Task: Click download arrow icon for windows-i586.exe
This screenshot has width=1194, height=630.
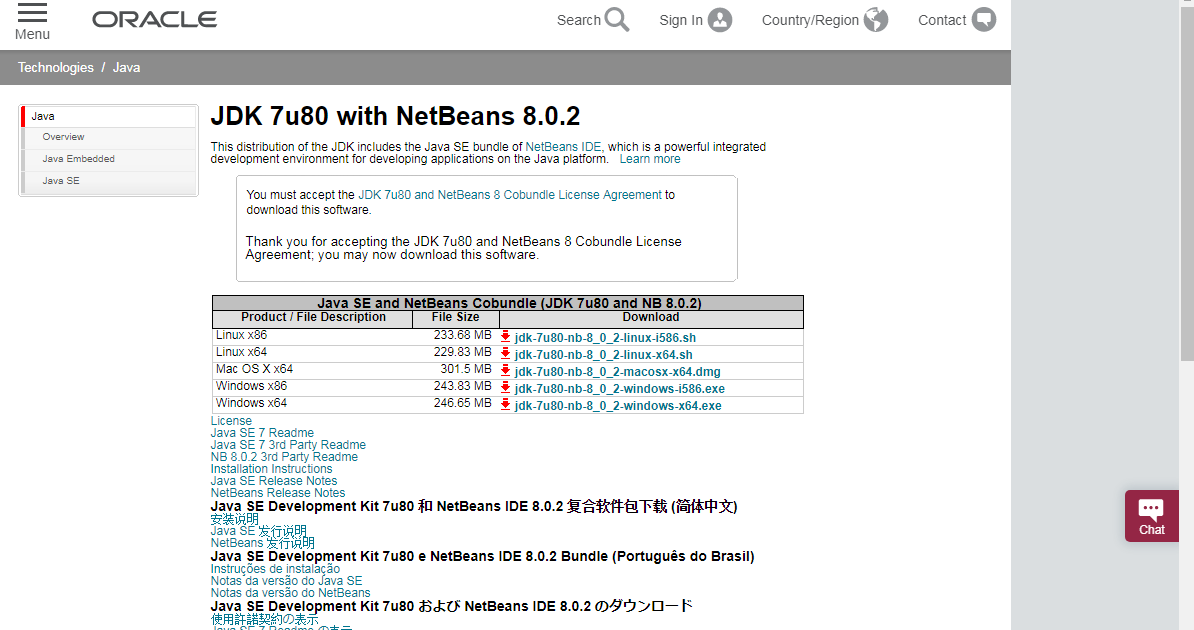Action: (505, 387)
